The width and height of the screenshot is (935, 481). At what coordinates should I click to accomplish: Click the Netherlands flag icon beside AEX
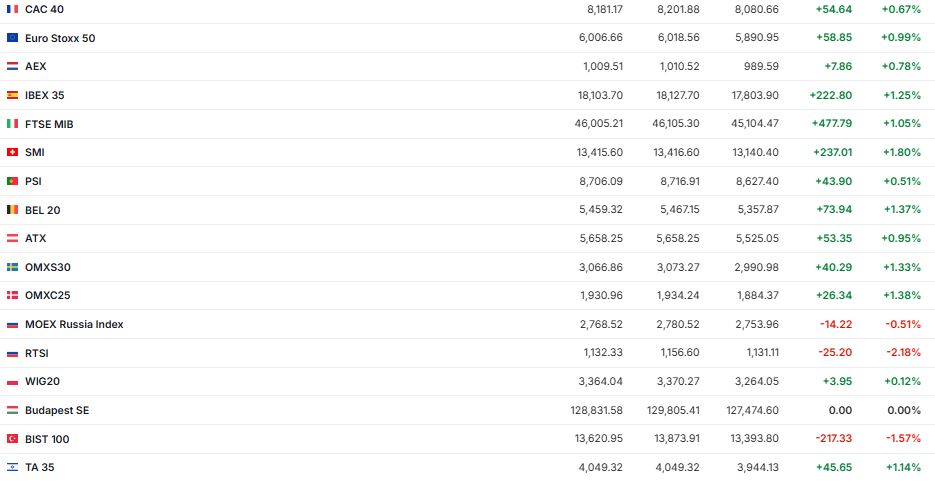pos(12,66)
